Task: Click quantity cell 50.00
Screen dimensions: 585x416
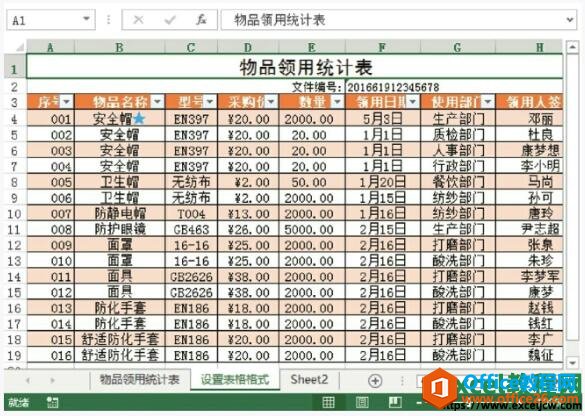Action: coord(312,182)
